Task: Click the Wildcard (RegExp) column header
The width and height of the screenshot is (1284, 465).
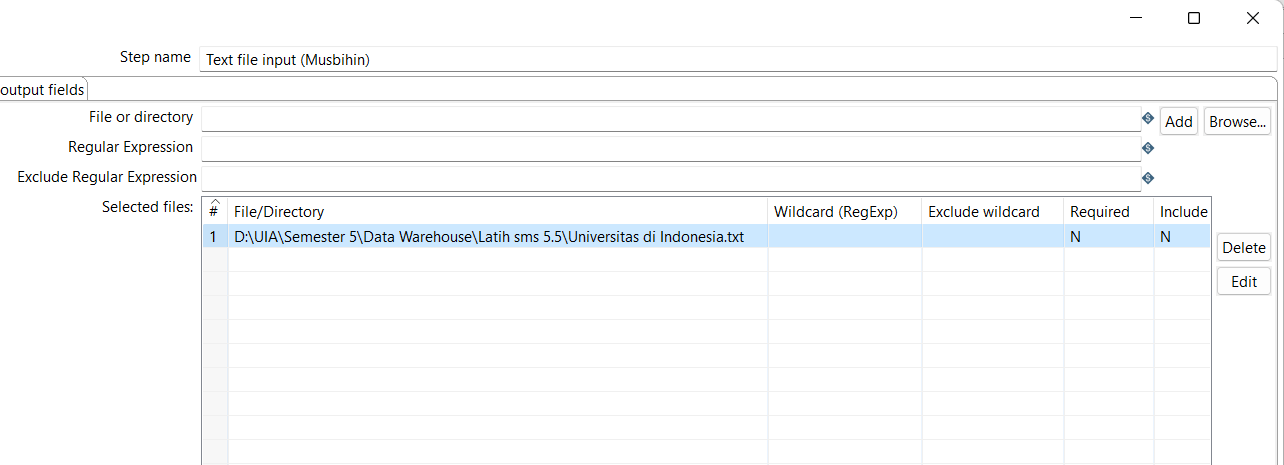Action: pyautogui.click(x=845, y=212)
